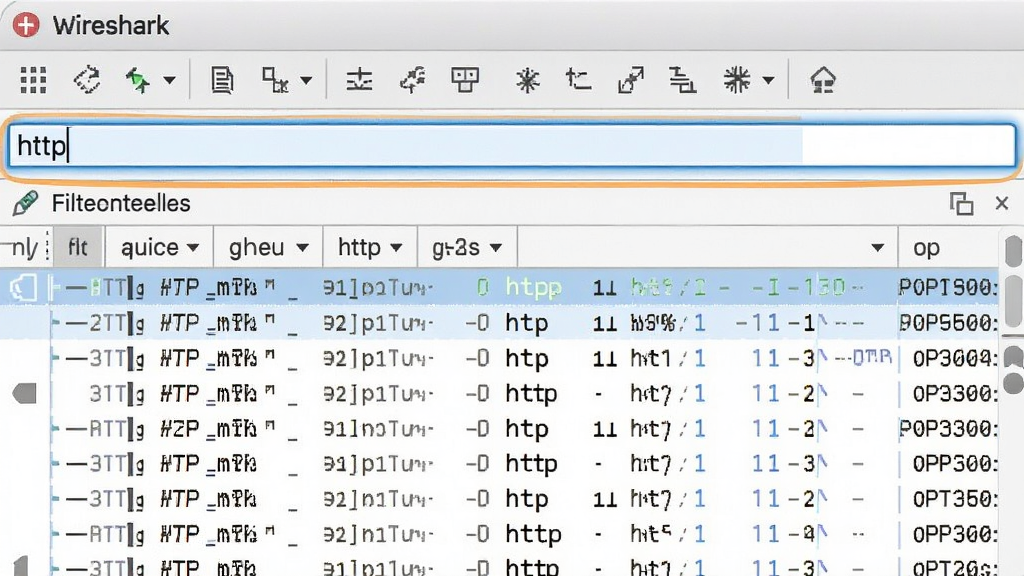
Task: Click the split-window pane toolbar icon
Action: [465, 80]
